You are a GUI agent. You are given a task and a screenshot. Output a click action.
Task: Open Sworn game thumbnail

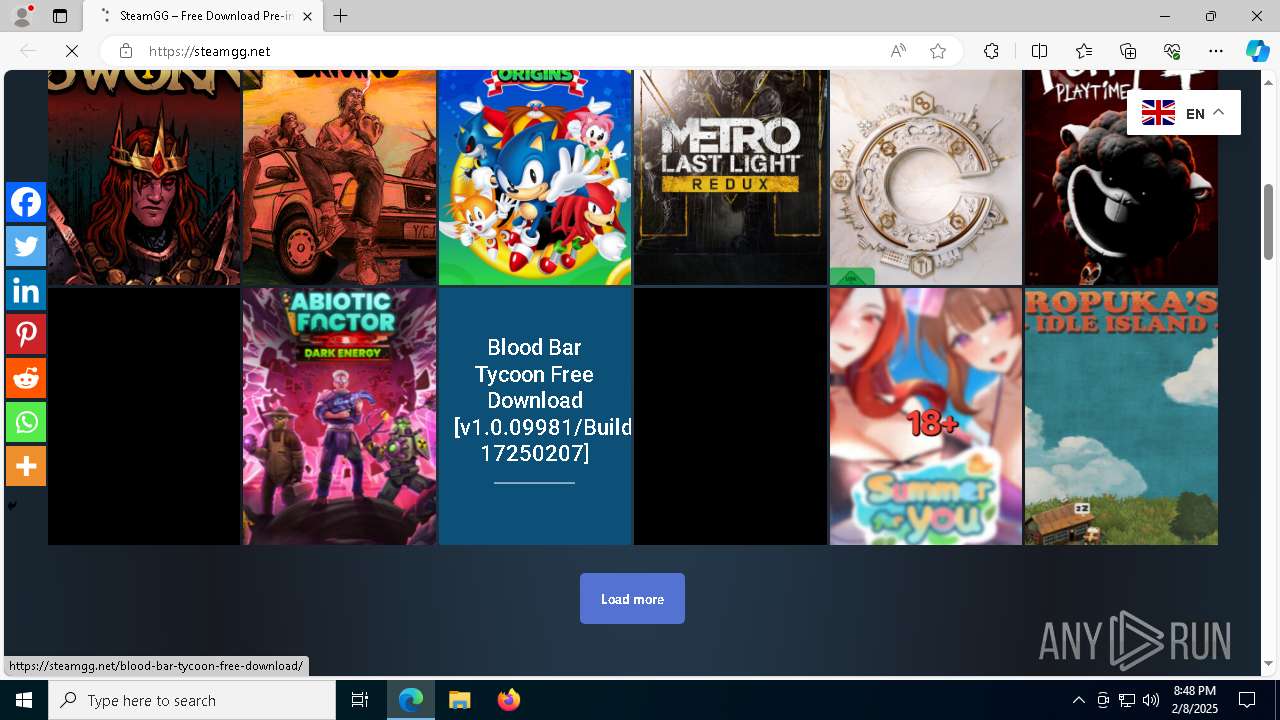144,177
